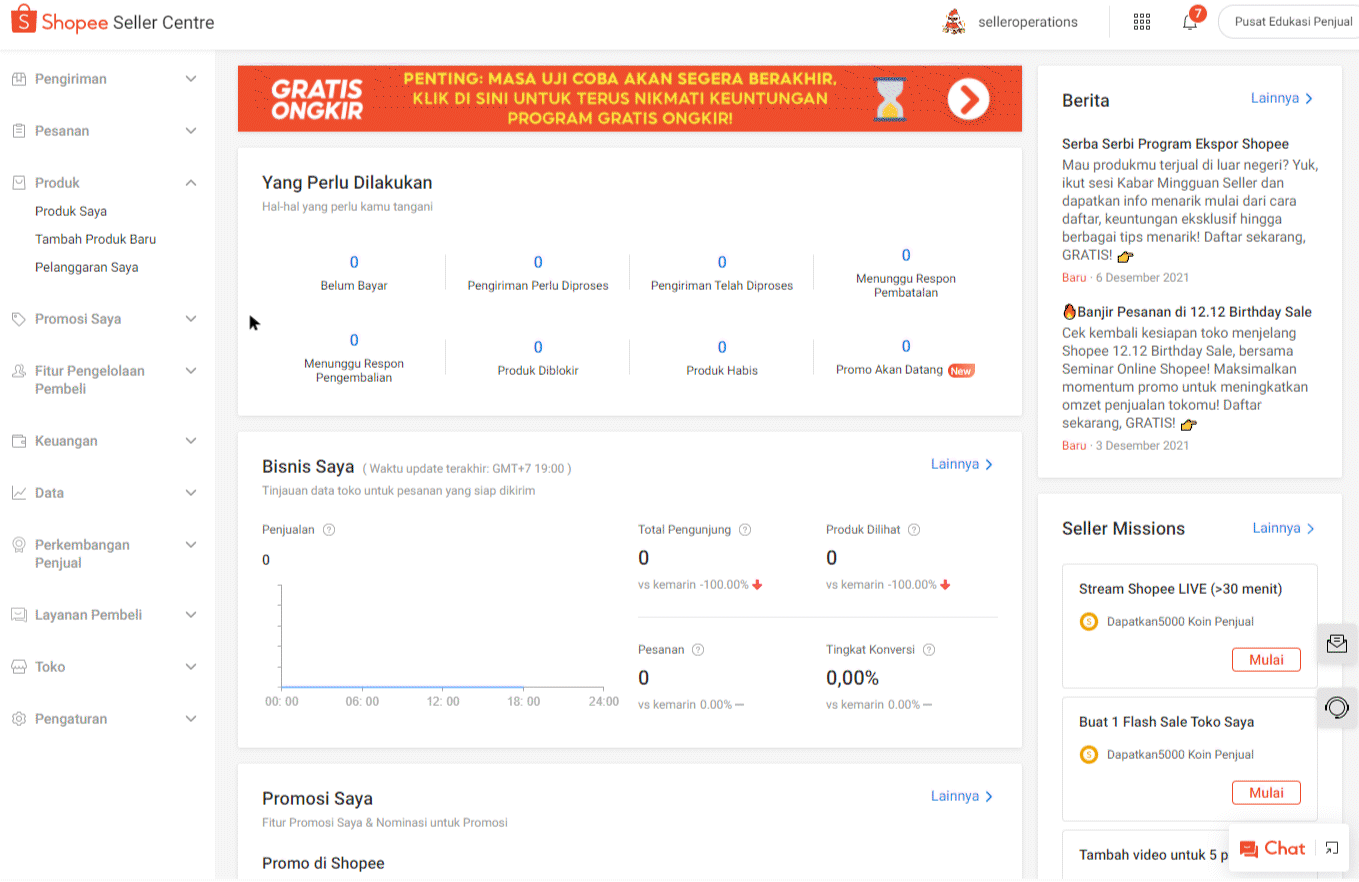Select Tambah Produk Baru menu item

tap(95, 239)
